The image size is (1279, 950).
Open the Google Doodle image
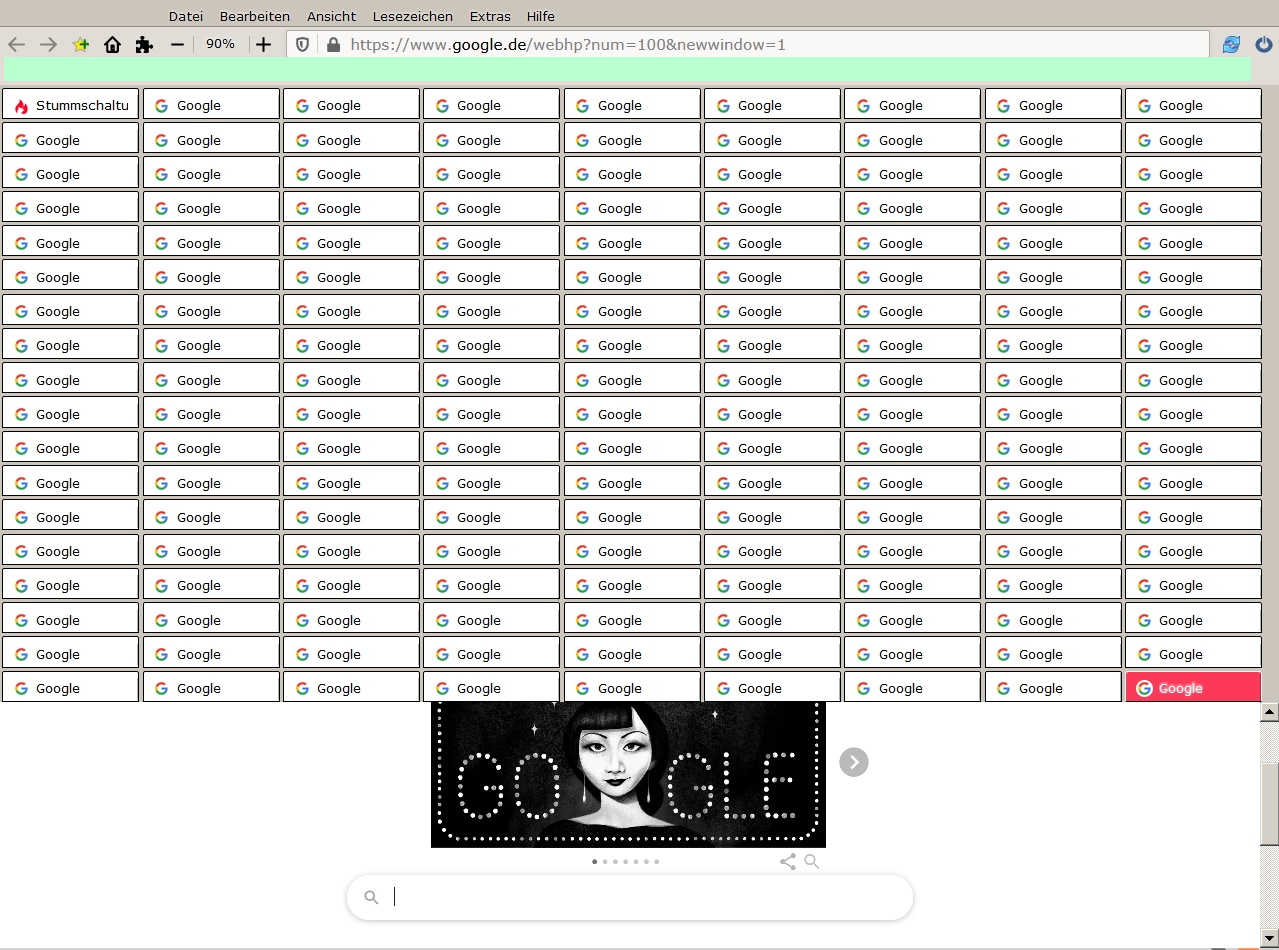coord(628,774)
